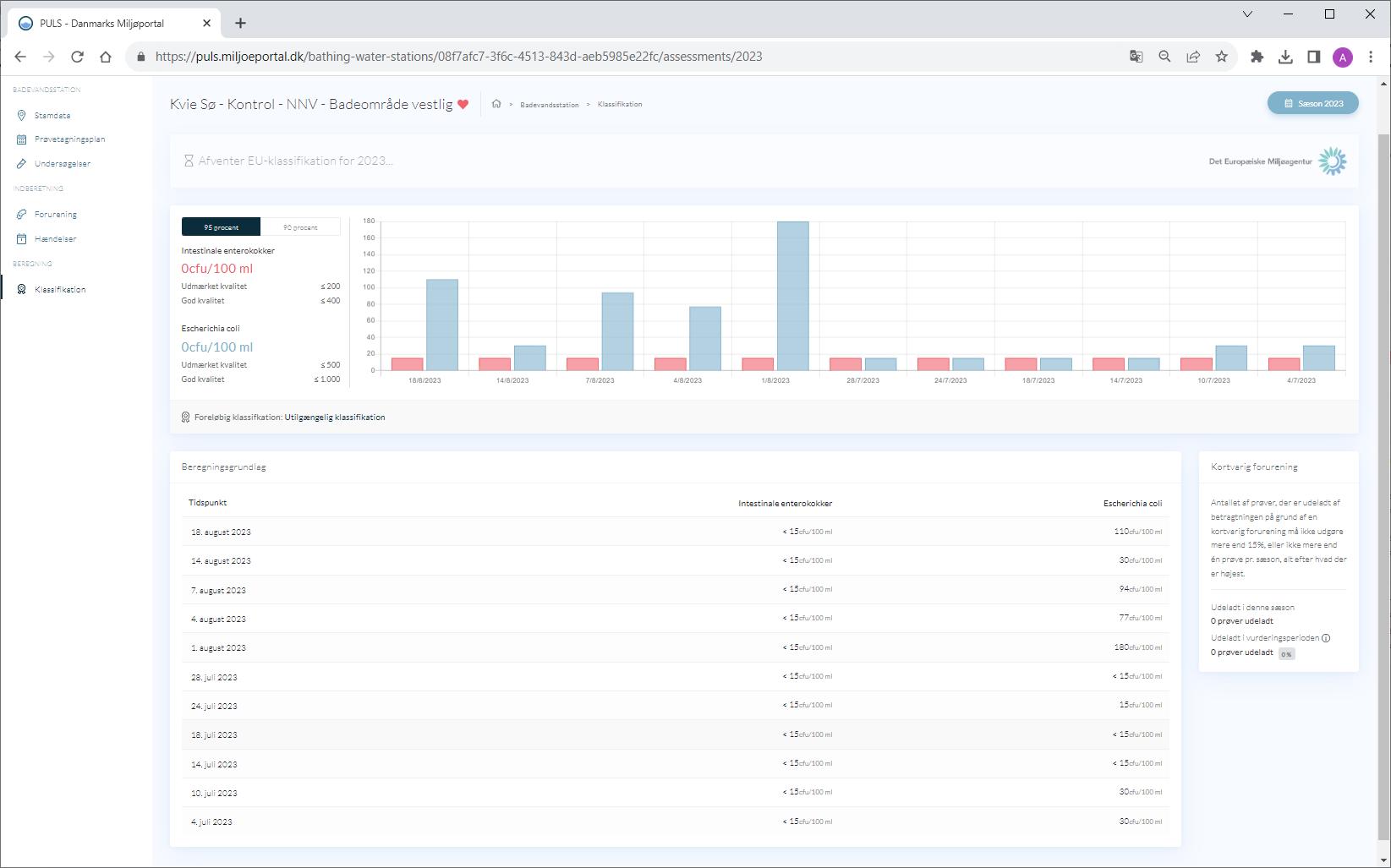Open a new browser tab
Viewport: 1391px width, 868px height.
(x=240, y=23)
